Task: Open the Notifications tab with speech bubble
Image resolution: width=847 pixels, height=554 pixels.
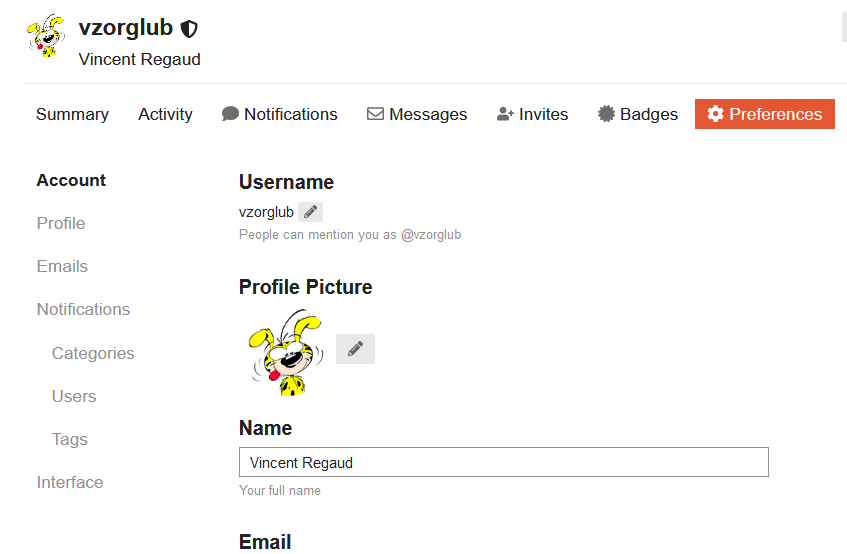Action: click(x=280, y=114)
